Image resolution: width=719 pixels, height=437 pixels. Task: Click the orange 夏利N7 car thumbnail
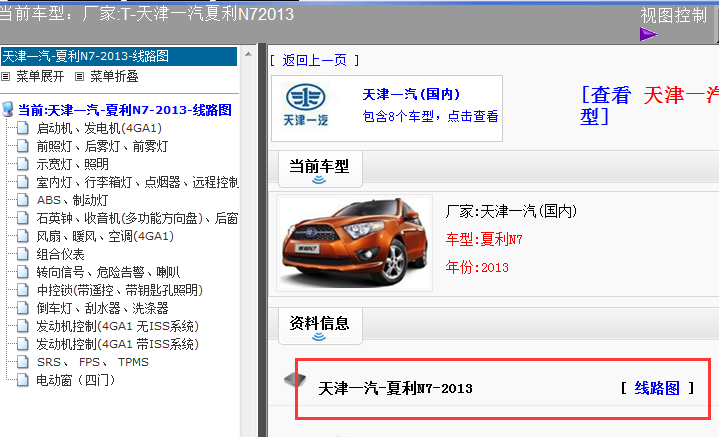354,243
